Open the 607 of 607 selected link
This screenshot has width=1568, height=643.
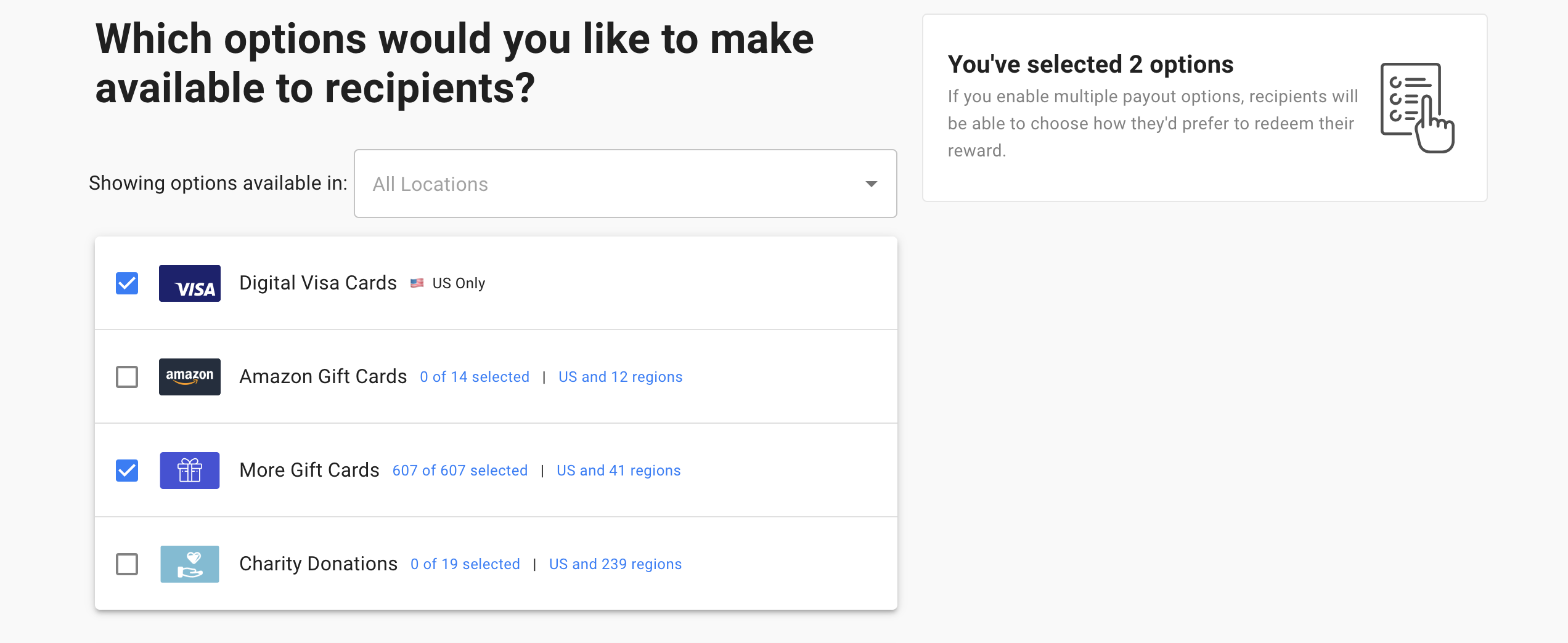(460, 471)
